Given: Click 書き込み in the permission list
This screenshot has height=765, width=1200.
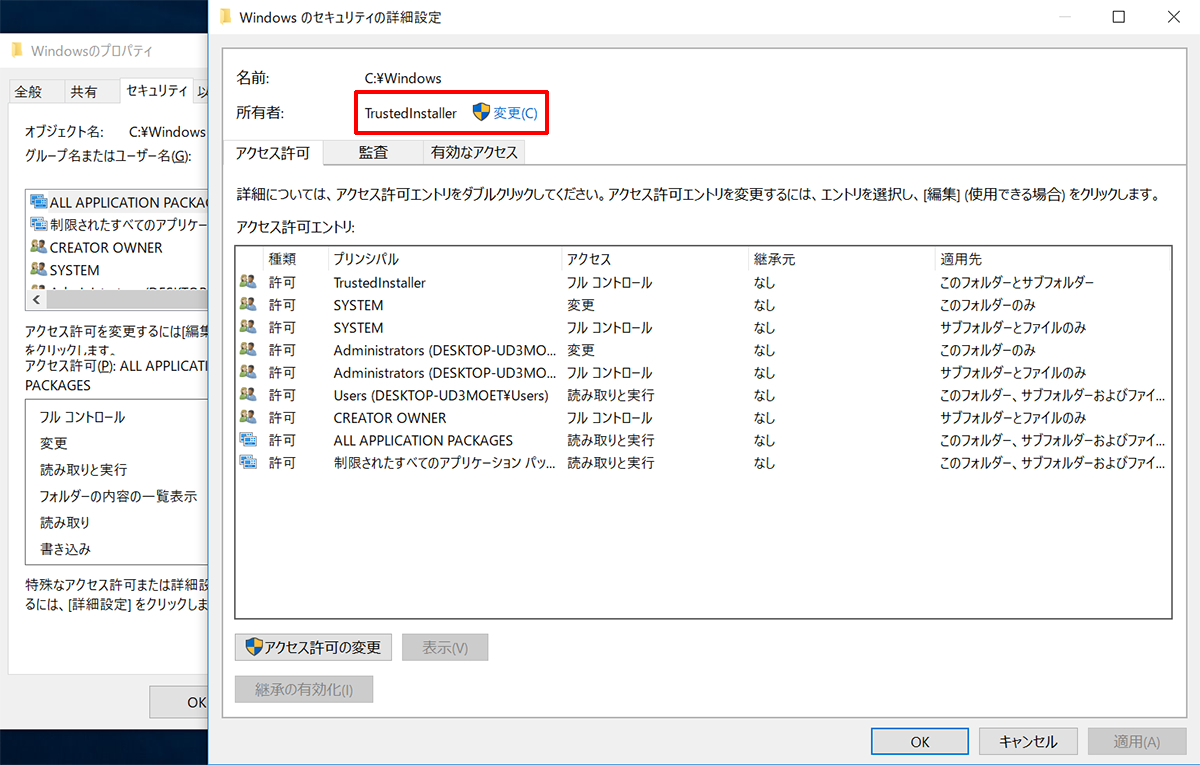Looking at the screenshot, I should [x=66, y=548].
